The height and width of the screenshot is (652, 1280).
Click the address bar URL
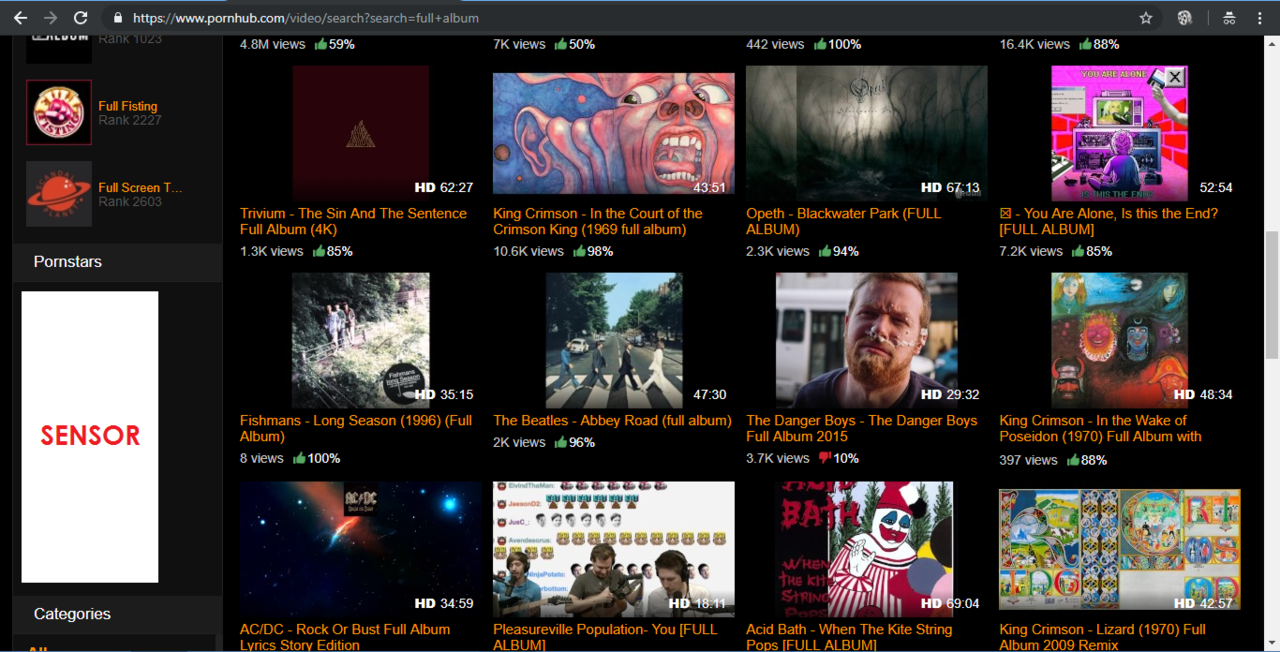point(306,18)
